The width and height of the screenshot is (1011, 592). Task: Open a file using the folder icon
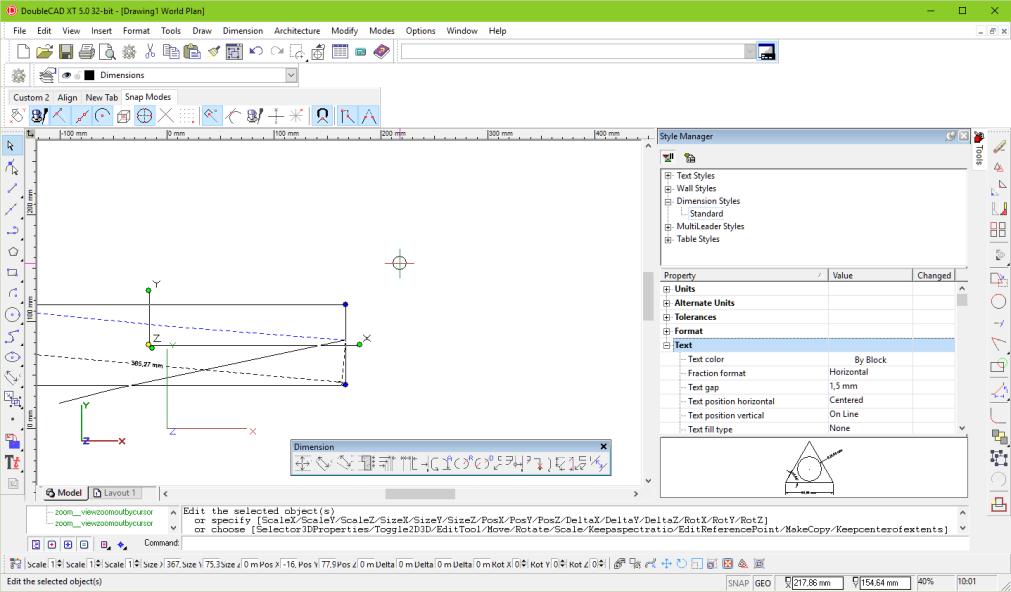tap(44, 52)
